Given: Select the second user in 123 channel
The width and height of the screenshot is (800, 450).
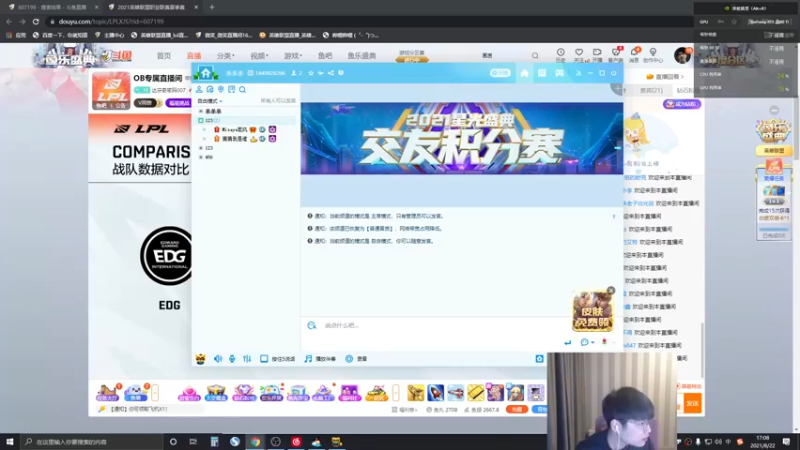Looking at the screenshot, I should (x=245, y=139).
